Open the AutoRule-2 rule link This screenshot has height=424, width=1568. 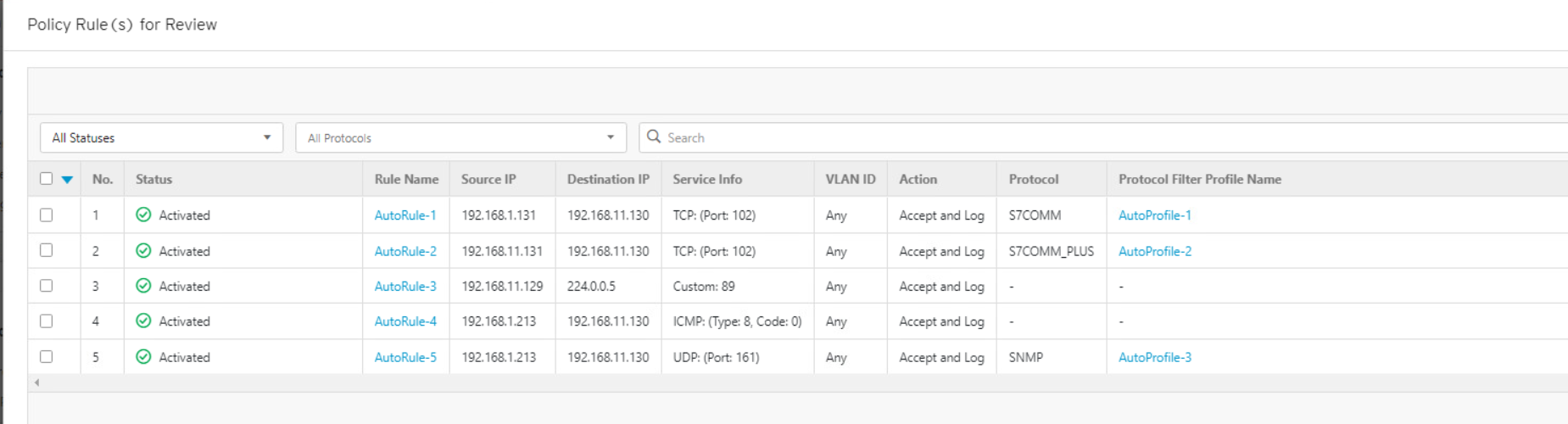[405, 251]
